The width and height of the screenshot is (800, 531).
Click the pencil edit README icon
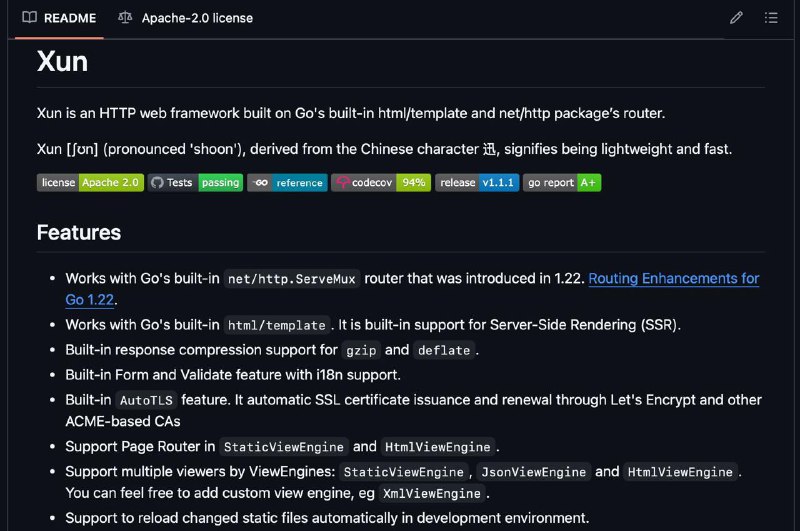coord(736,18)
